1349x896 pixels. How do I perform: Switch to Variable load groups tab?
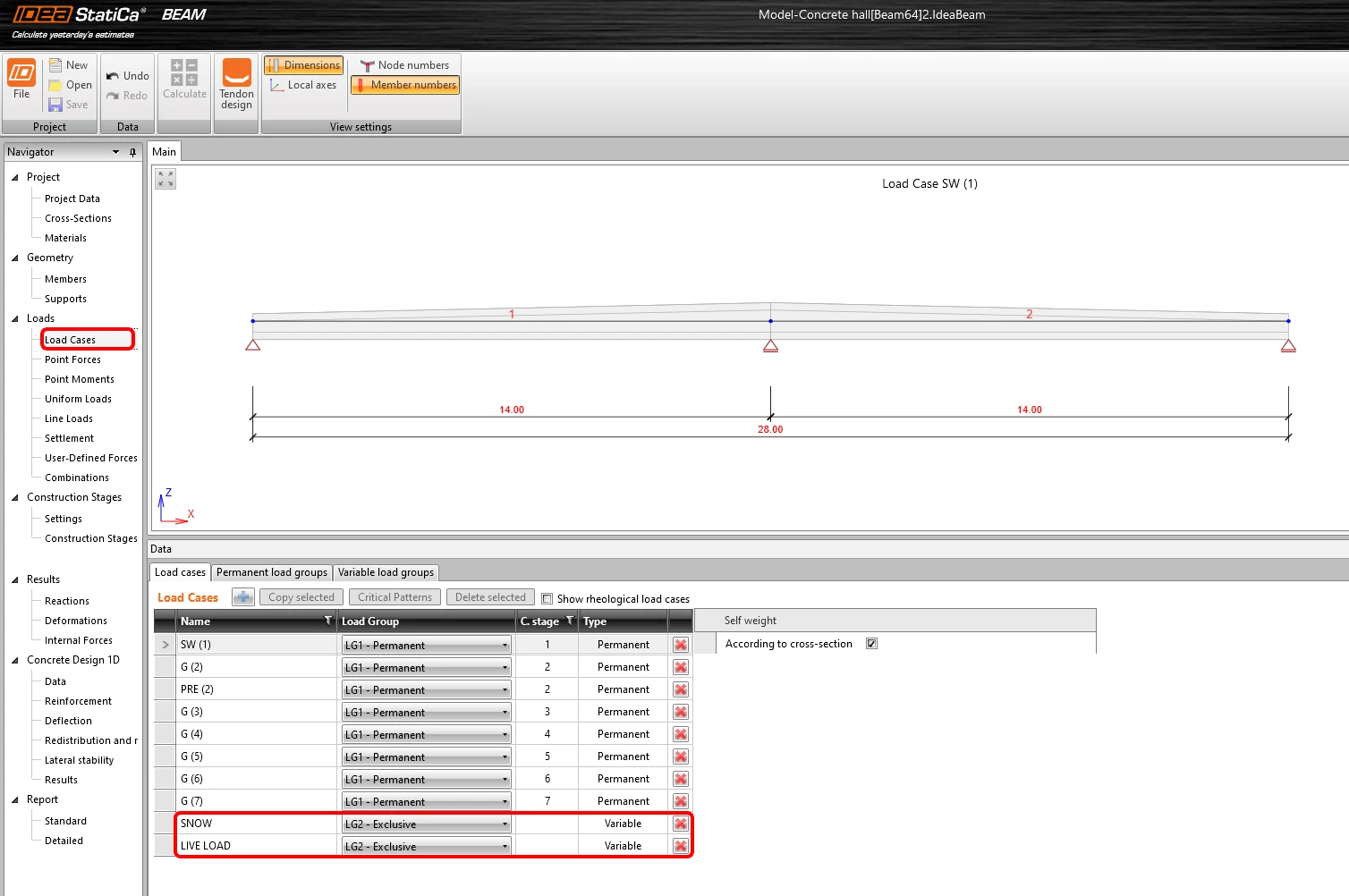pyautogui.click(x=386, y=572)
